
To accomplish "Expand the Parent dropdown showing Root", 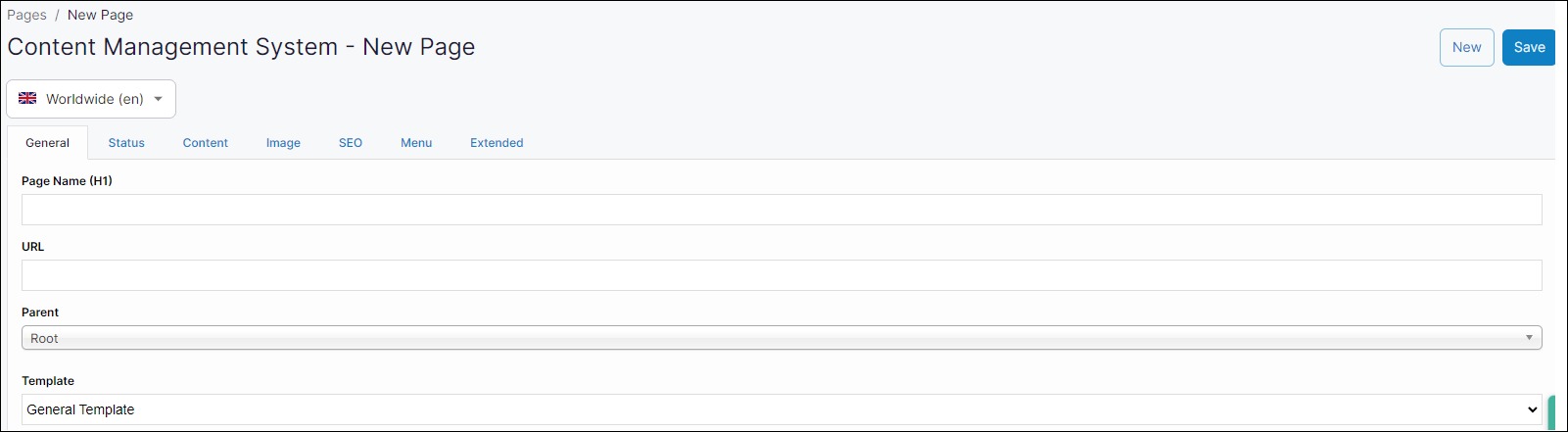I will (781, 338).
